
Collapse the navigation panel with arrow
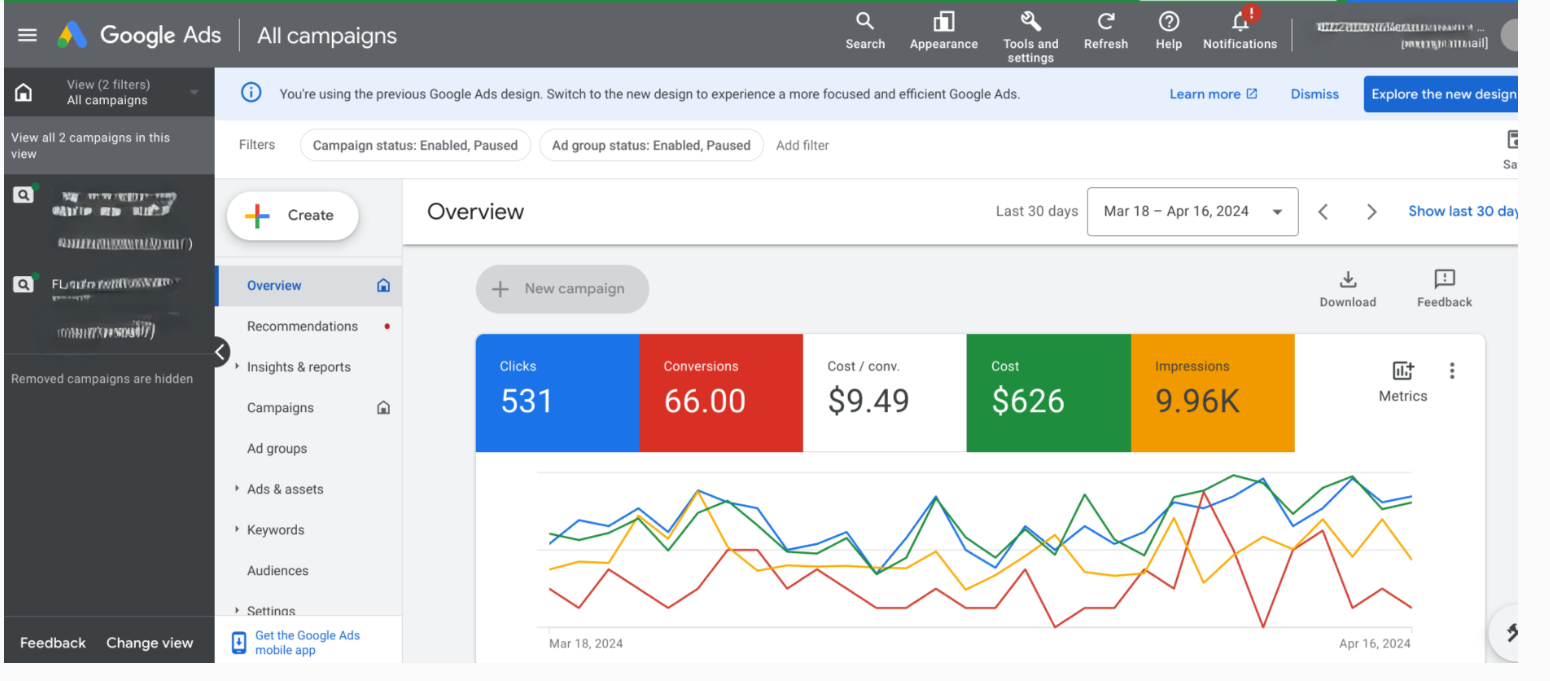coord(220,352)
